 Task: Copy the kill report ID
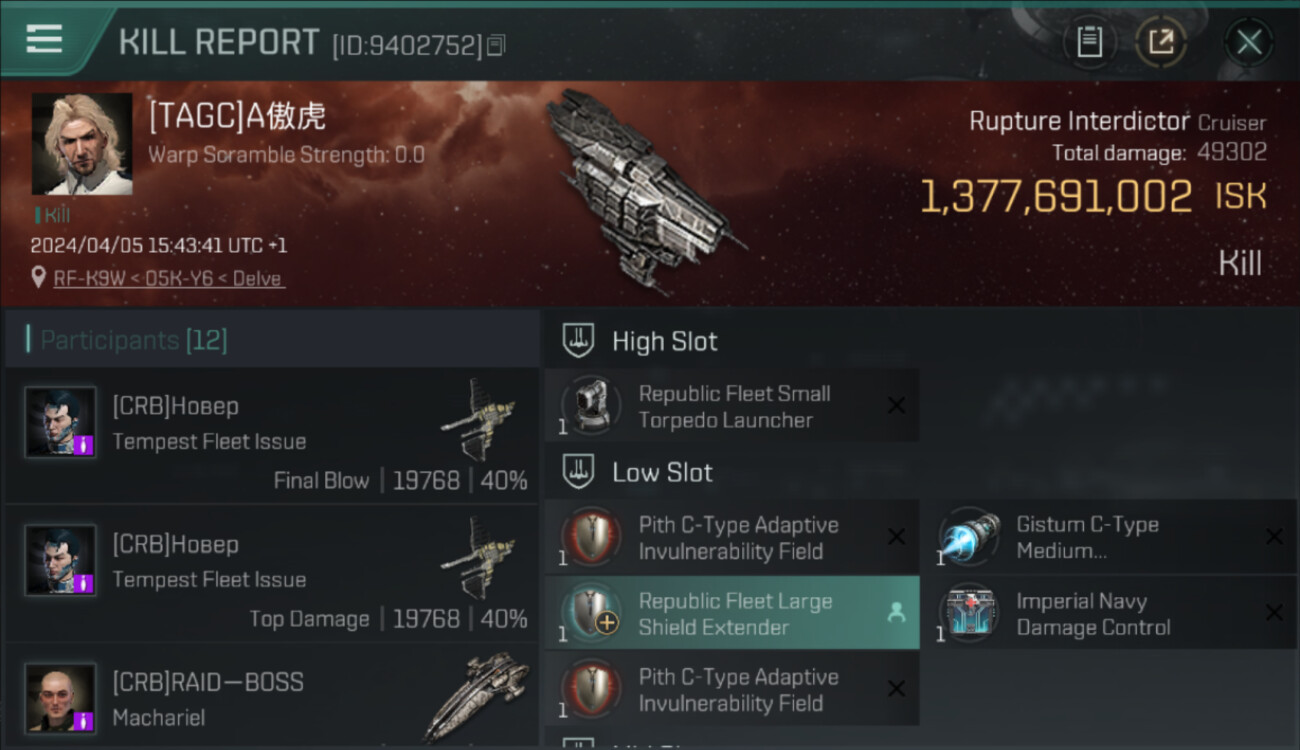(497, 45)
